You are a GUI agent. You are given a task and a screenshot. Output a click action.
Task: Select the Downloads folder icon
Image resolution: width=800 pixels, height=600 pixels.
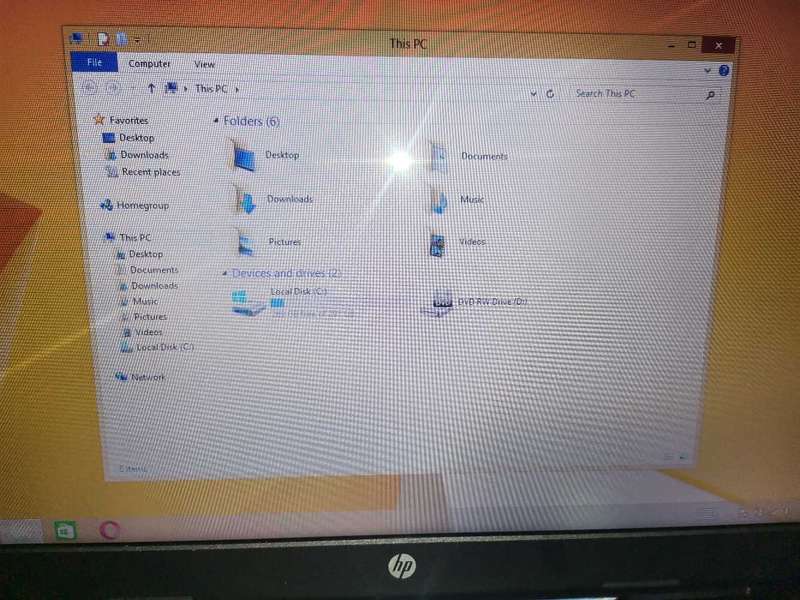(x=245, y=199)
